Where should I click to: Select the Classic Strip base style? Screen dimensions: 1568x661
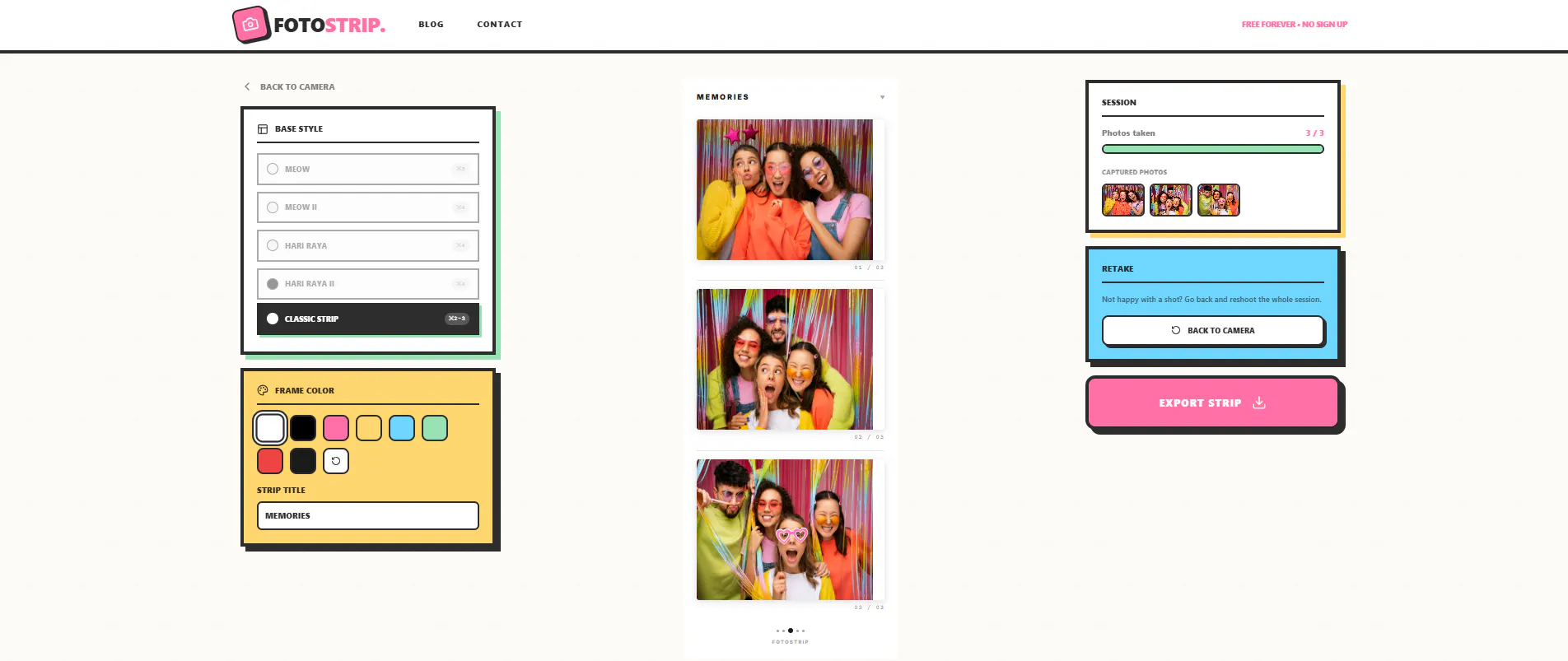click(x=367, y=319)
